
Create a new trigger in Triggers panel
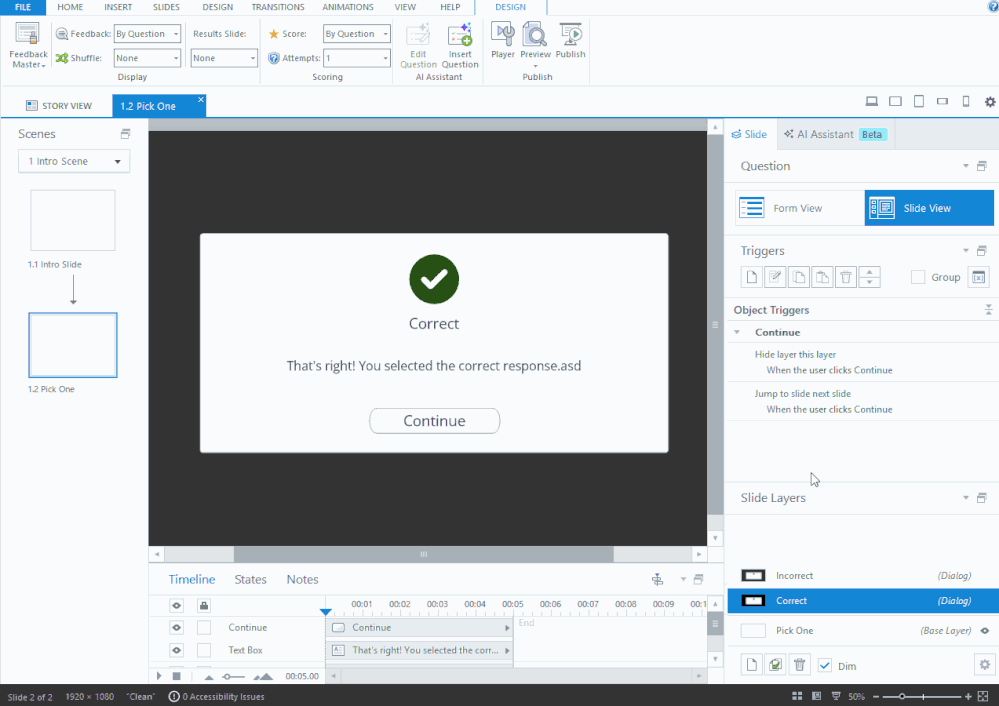pos(752,277)
